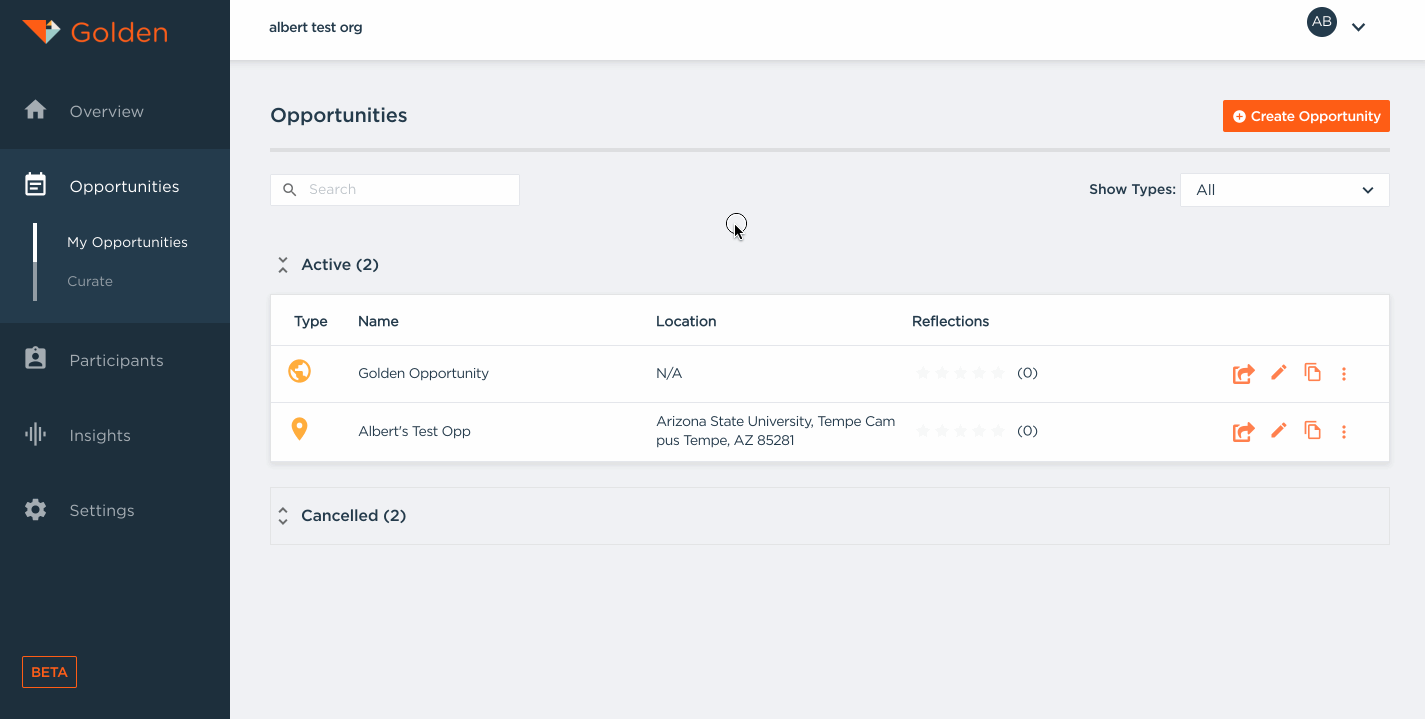Collapse the Active opportunities section
The height and width of the screenshot is (719, 1425).
point(283,265)
